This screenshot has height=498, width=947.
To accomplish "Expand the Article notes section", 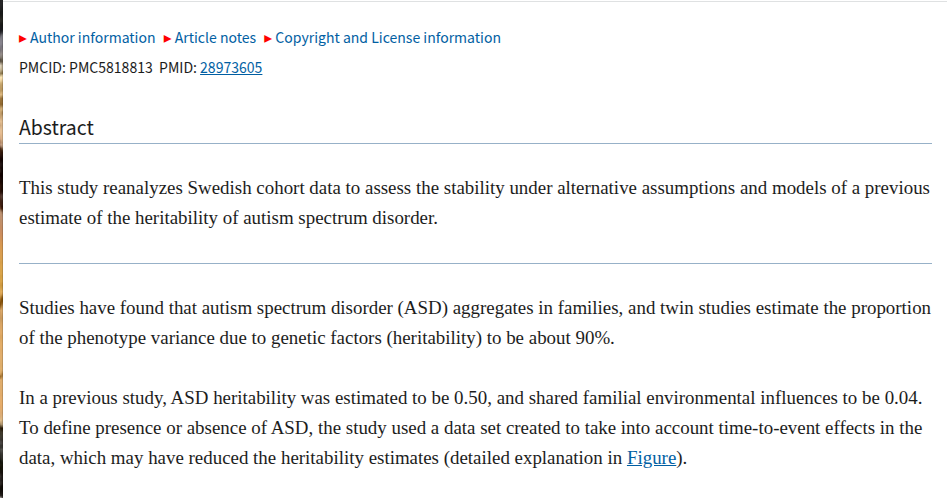I will [215, 38].
